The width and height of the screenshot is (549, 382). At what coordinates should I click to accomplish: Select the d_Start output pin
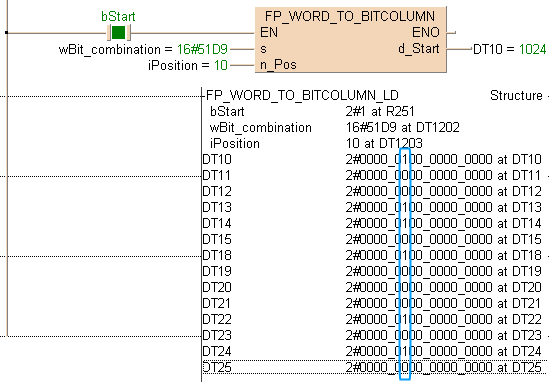pyautogui.click(x=419, y=48)
